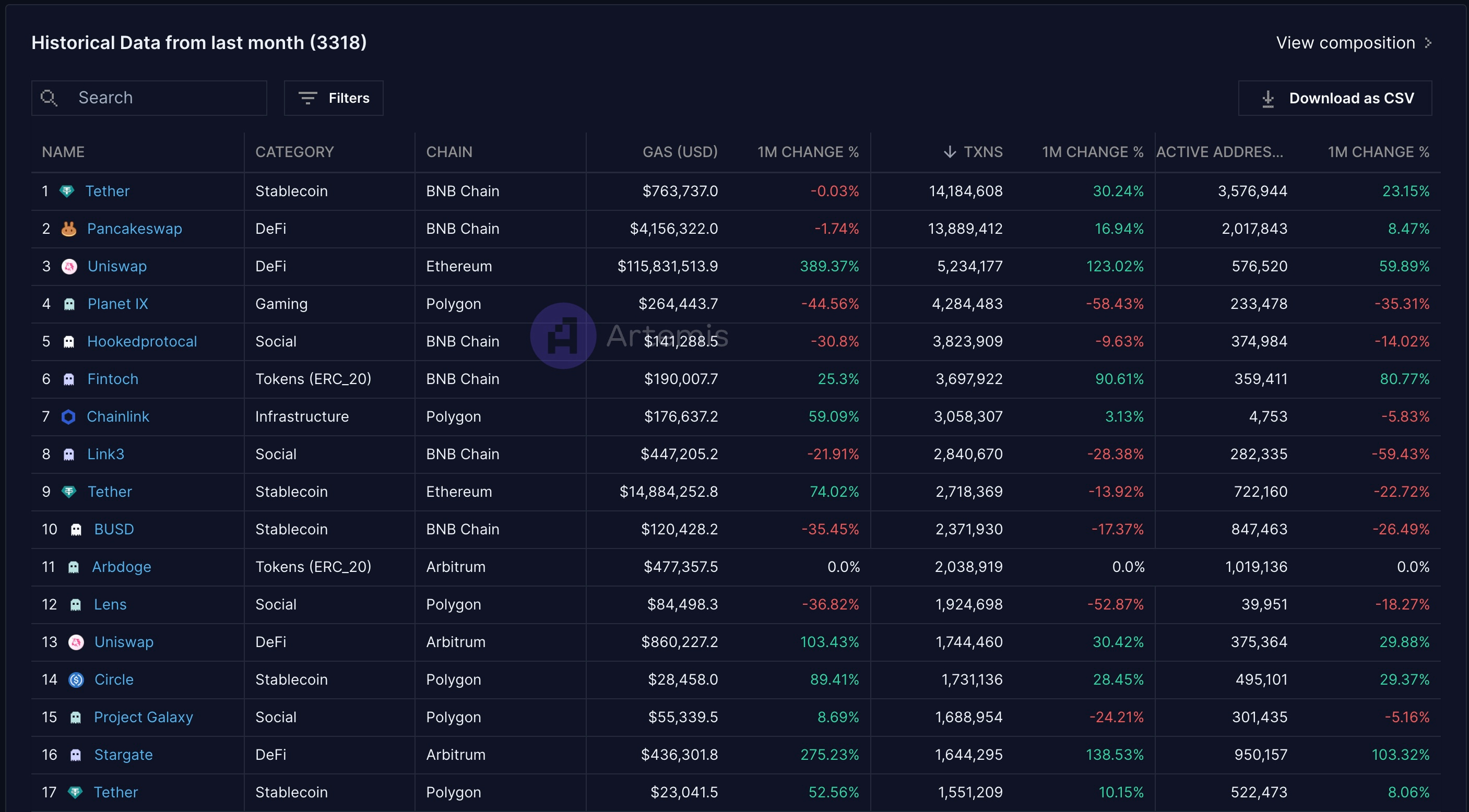The height and width of the screenshot is (812, 1469).
Task: Sort by CHAIN column header
Action: [449, 152]
